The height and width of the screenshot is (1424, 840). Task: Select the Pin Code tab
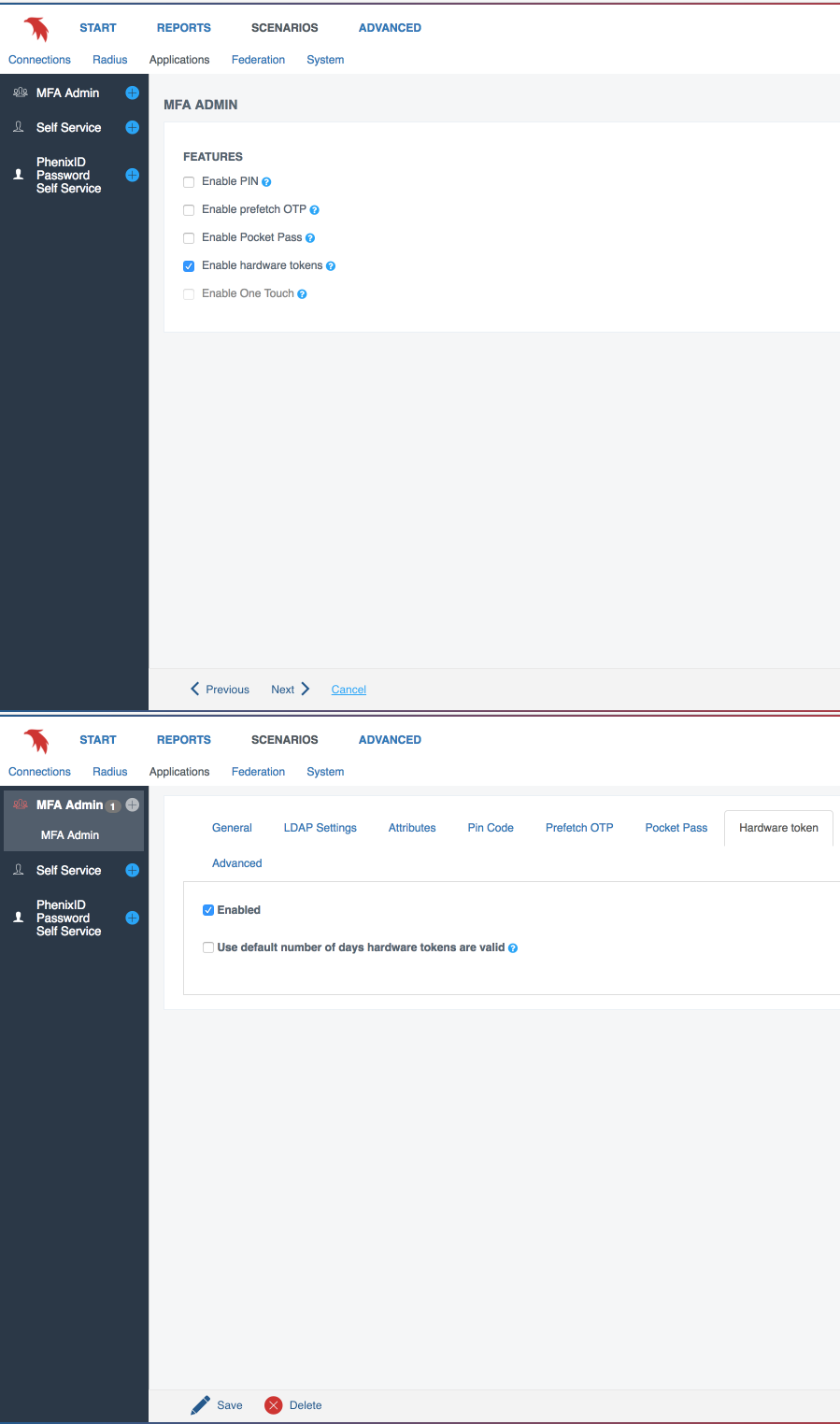pyautogui.click(x=491, y=828)
